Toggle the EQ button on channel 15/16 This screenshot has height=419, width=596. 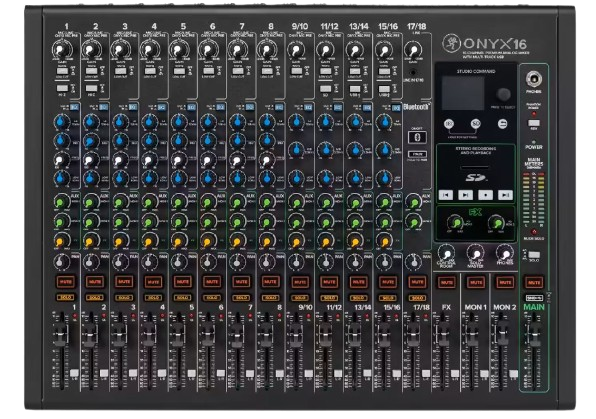click(396, 107)
